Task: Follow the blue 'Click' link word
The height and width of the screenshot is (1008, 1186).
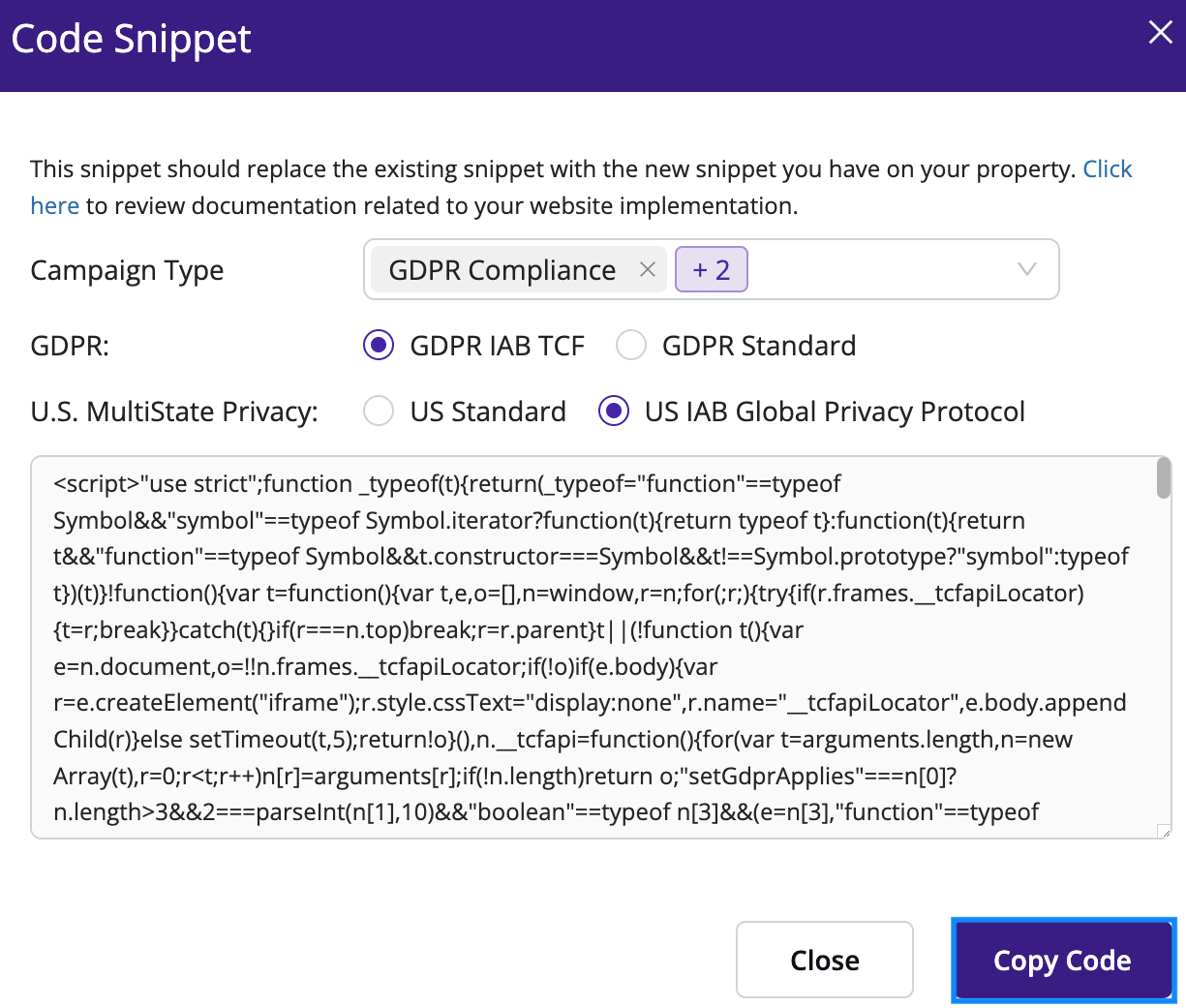Action: tap(1108, 168)
